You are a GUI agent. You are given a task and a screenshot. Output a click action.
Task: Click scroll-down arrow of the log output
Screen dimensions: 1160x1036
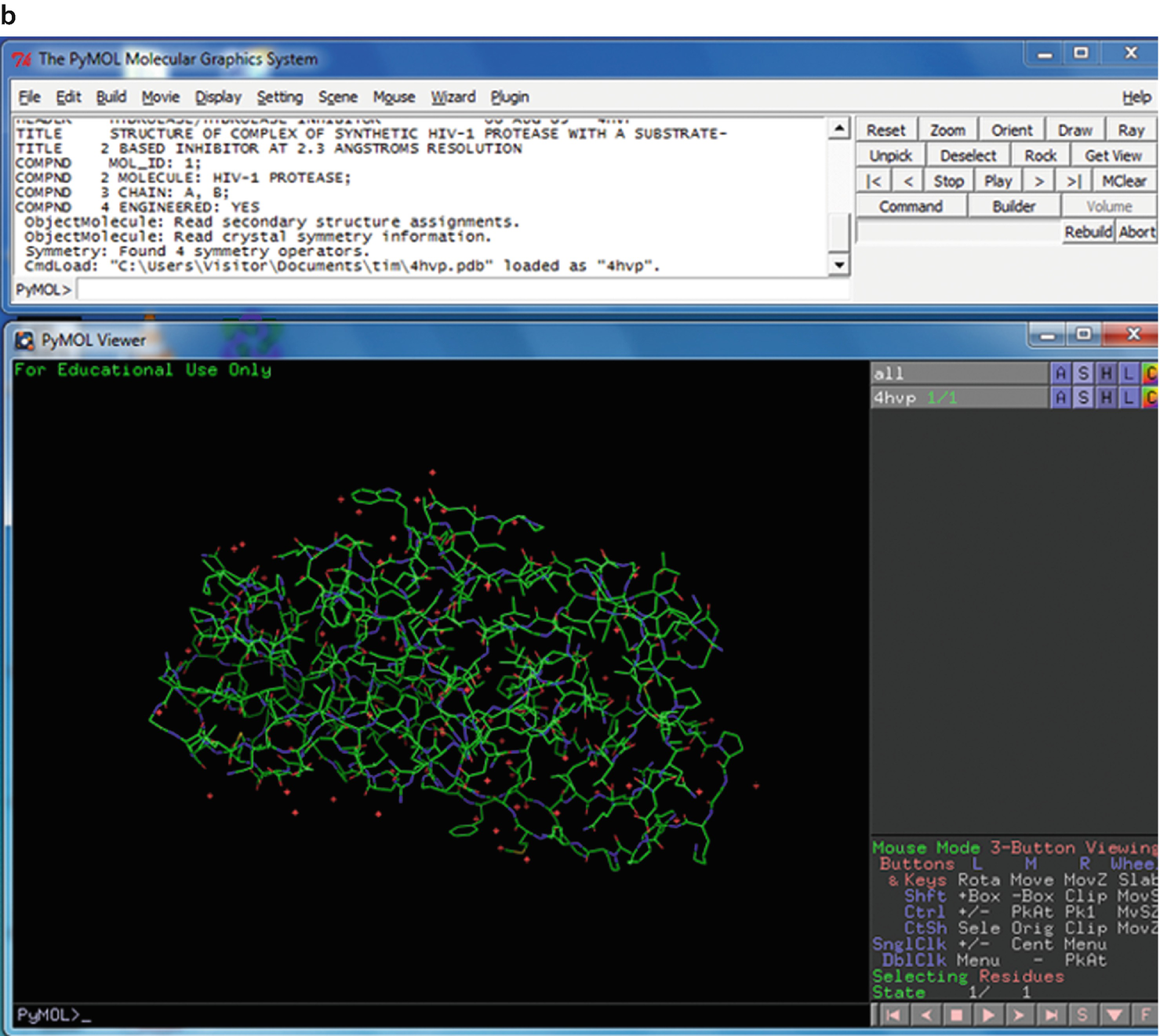coord(839,264)
